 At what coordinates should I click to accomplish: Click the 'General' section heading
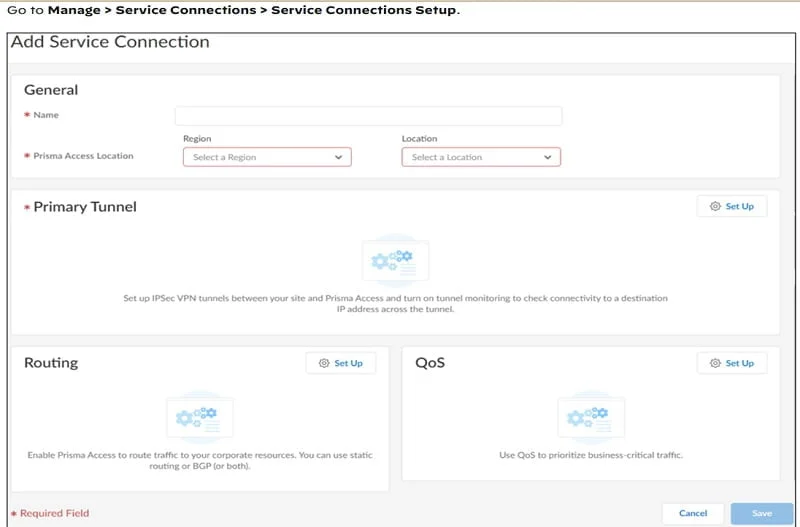pyautogui.click(x=51, y=90)
